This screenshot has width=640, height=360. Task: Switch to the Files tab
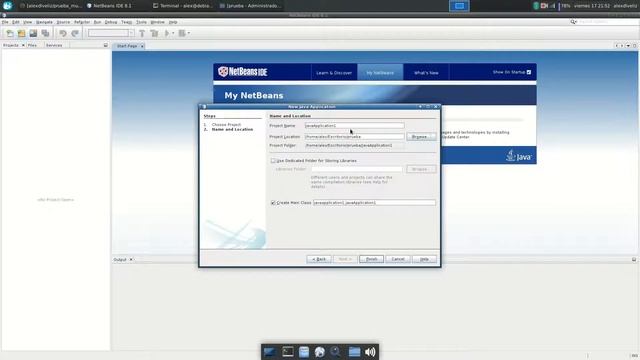coord(32,45)
